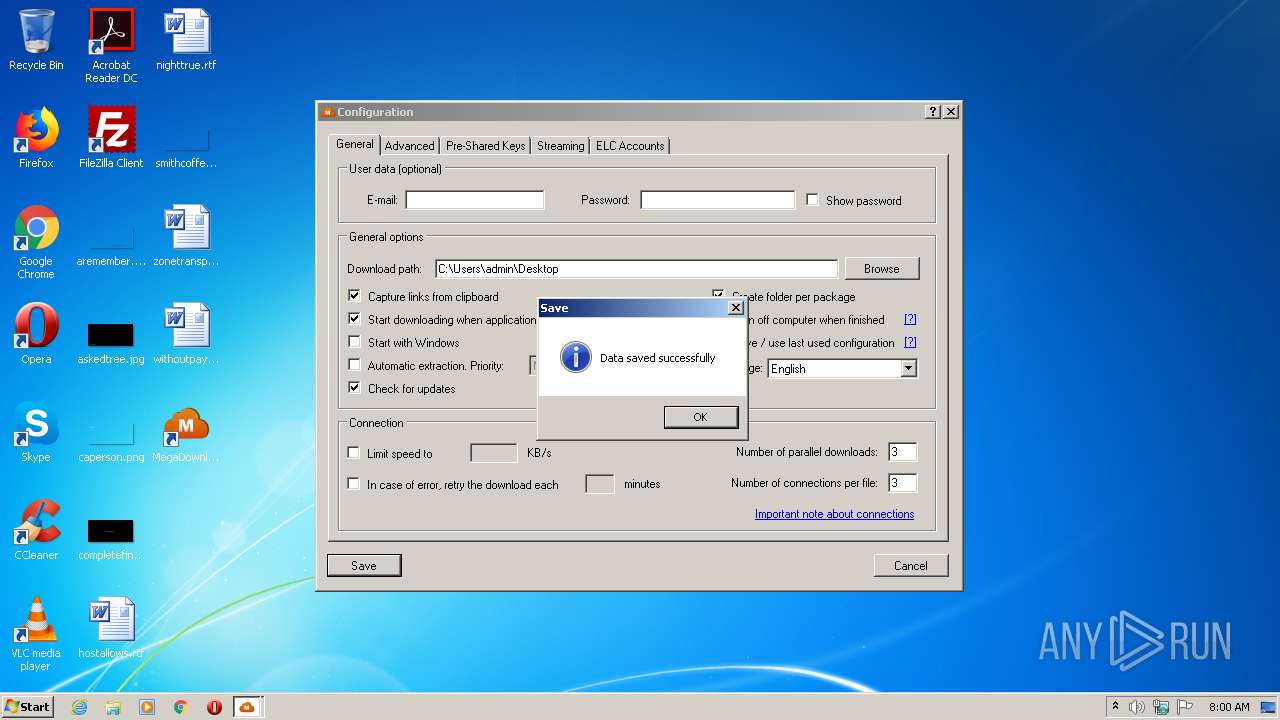Toggle Start downloading when application starts
The image size is (1280, 720).
point(354,319)
